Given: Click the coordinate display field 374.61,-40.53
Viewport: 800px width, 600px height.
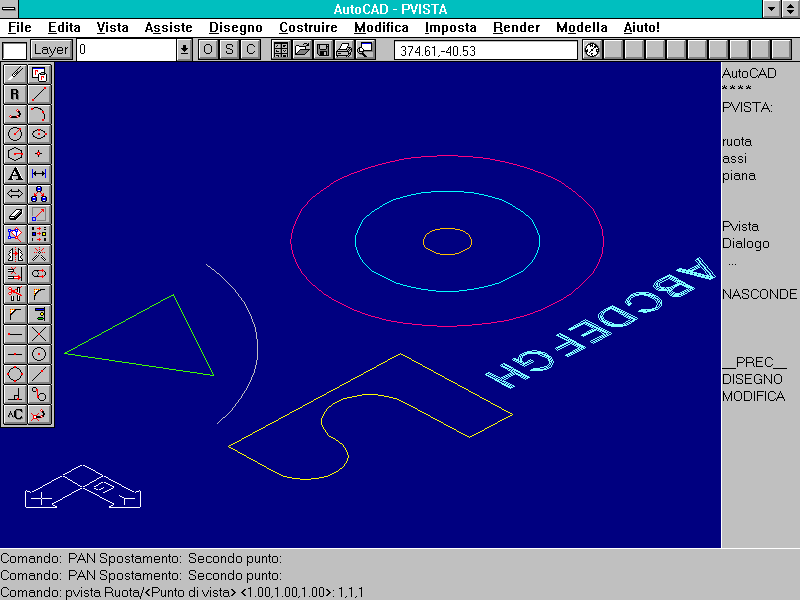Looking at the screenshot, I should click(486, 51).
